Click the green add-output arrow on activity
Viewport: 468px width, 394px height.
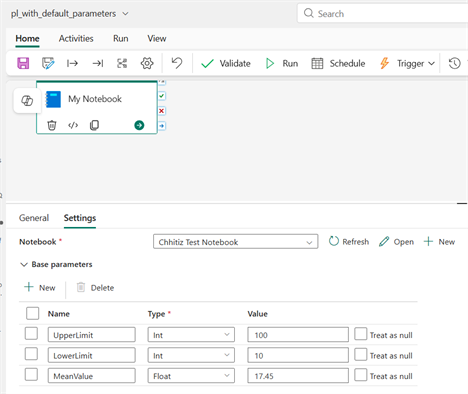click(139, 125)
